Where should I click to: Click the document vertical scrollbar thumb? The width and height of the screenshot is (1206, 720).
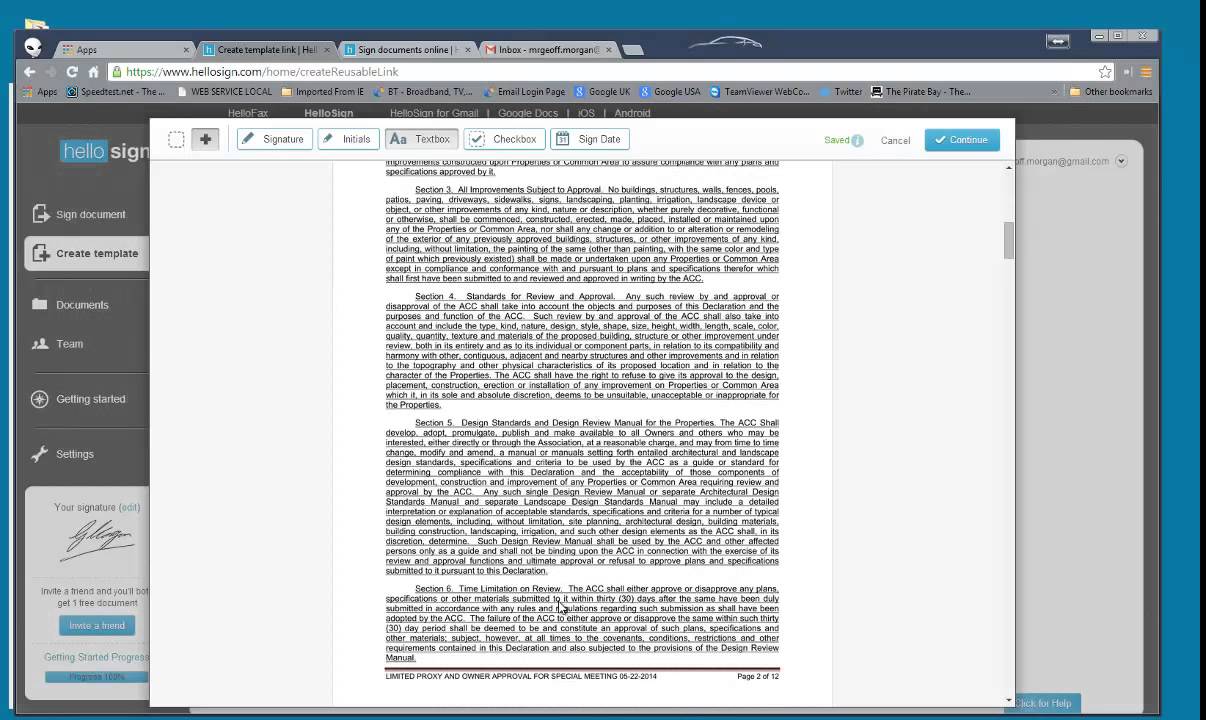coord(1009,240)
